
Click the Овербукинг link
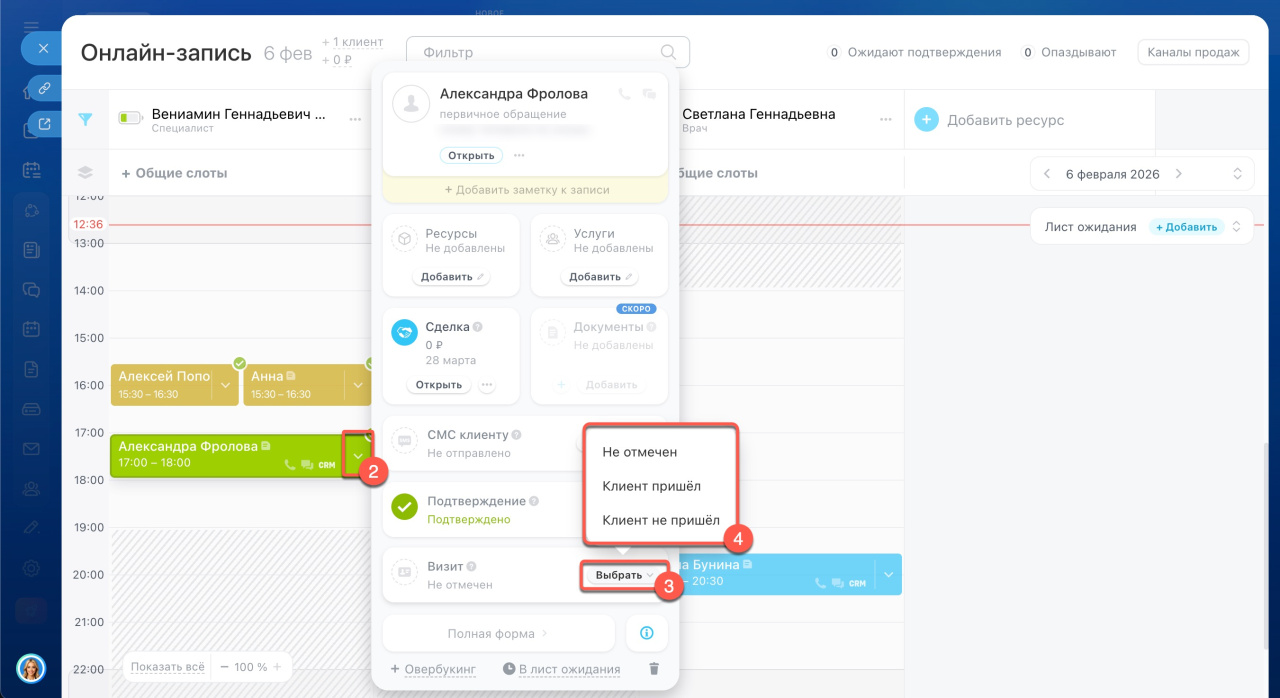pyautogui.click(x=439, y=669)
